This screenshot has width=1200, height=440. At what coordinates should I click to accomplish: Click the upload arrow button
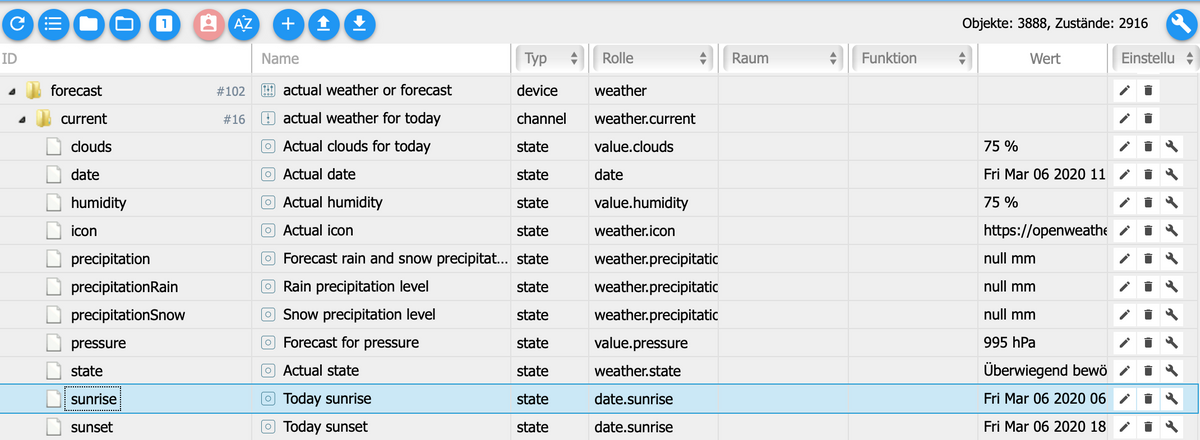[x=322, y=23]
